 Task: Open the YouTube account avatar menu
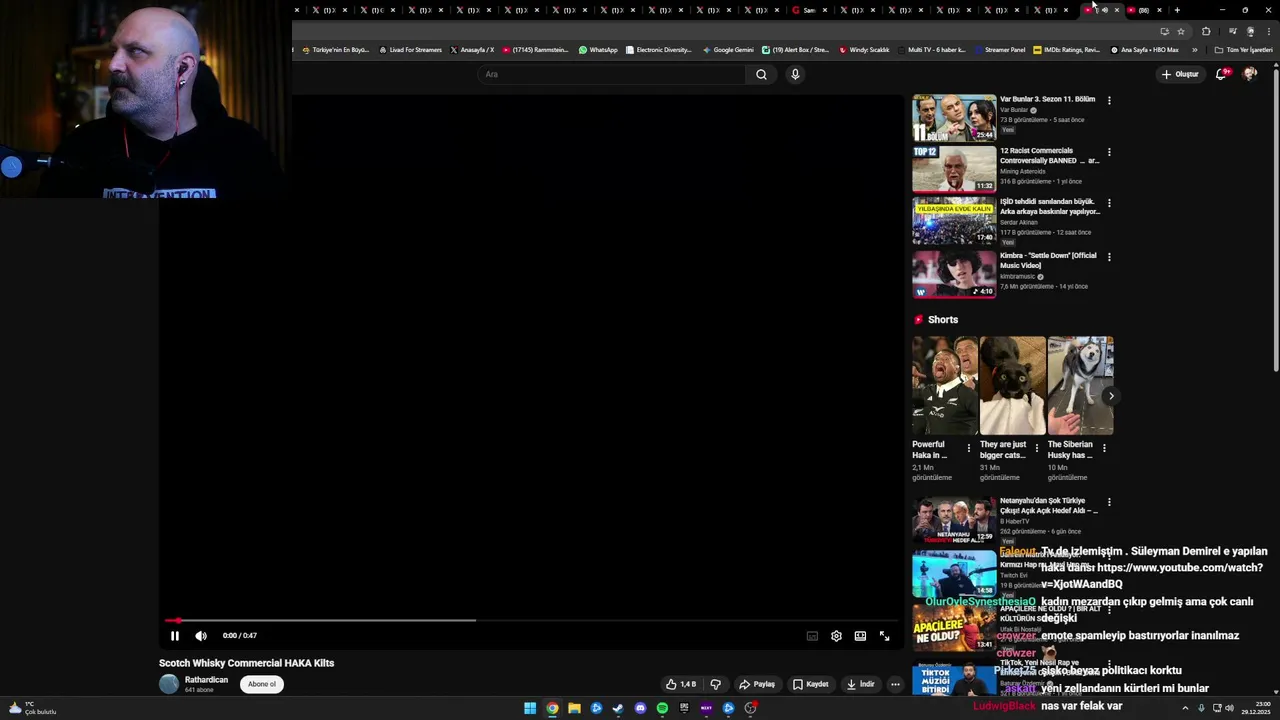pyautogui.click(x=1250, y=74)
